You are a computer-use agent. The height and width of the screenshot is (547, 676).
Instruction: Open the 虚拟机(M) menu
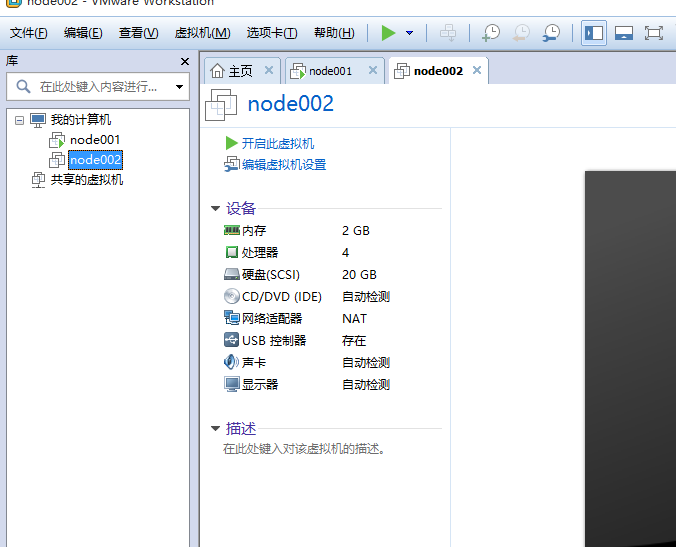[x=202, y=33]
